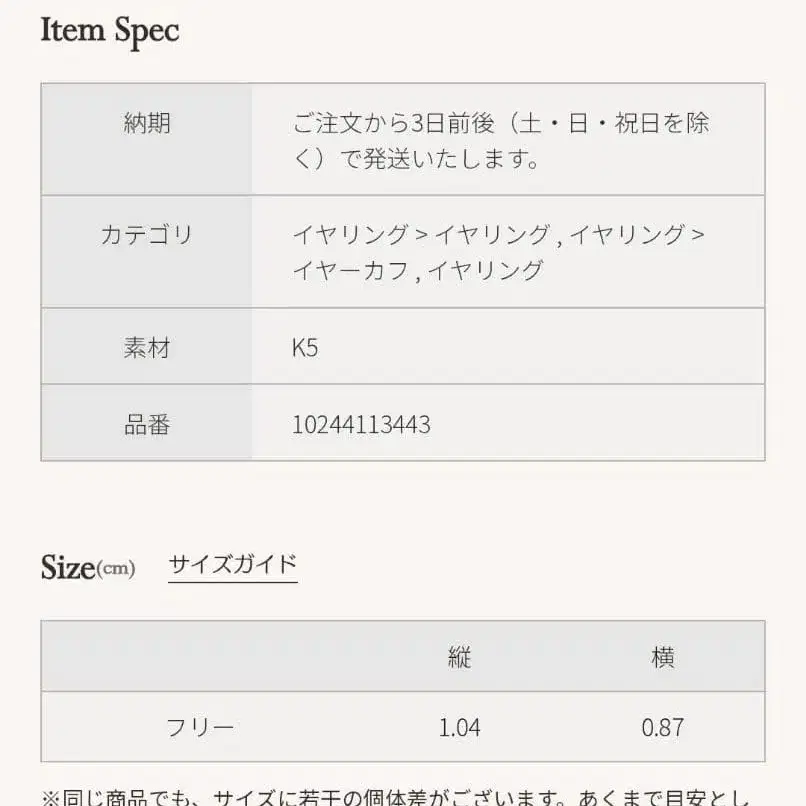Click the フリー size row label
Screen dimensions: 806x806
(x=200, y=727)
